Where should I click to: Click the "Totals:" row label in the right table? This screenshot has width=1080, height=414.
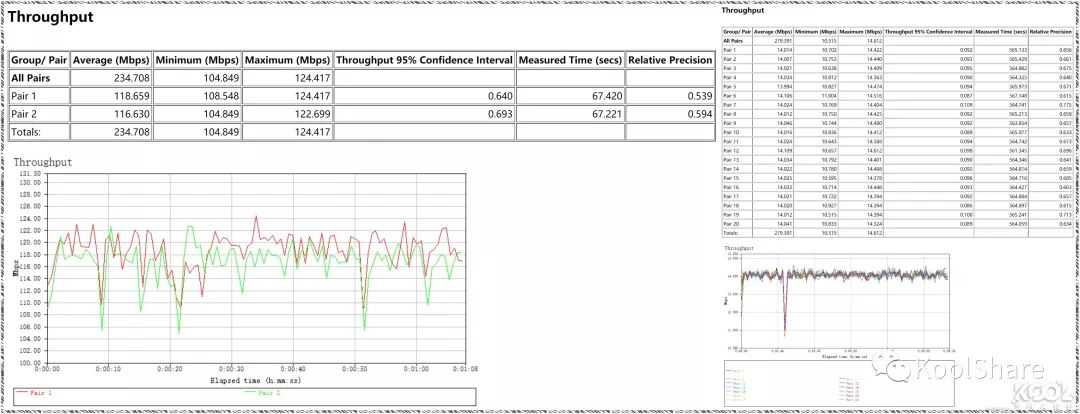coord(729,232)
